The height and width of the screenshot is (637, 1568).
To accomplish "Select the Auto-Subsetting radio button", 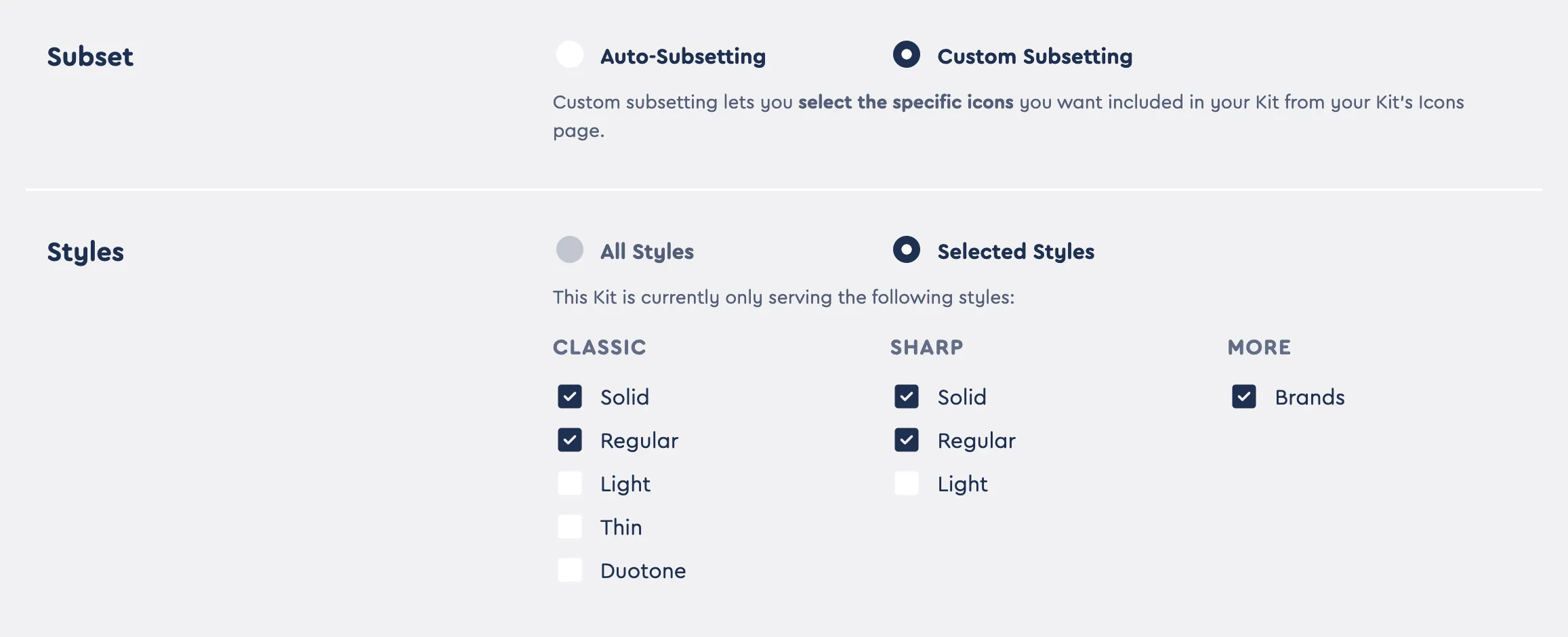I will pos(570,56).
